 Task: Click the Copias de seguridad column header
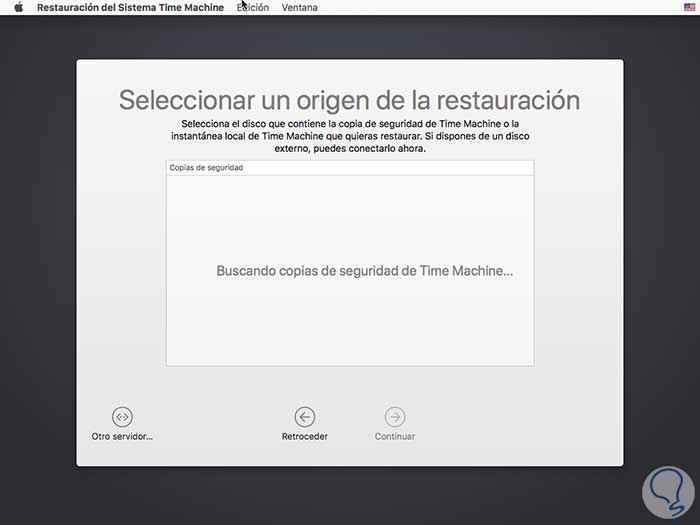click(350, 168)
